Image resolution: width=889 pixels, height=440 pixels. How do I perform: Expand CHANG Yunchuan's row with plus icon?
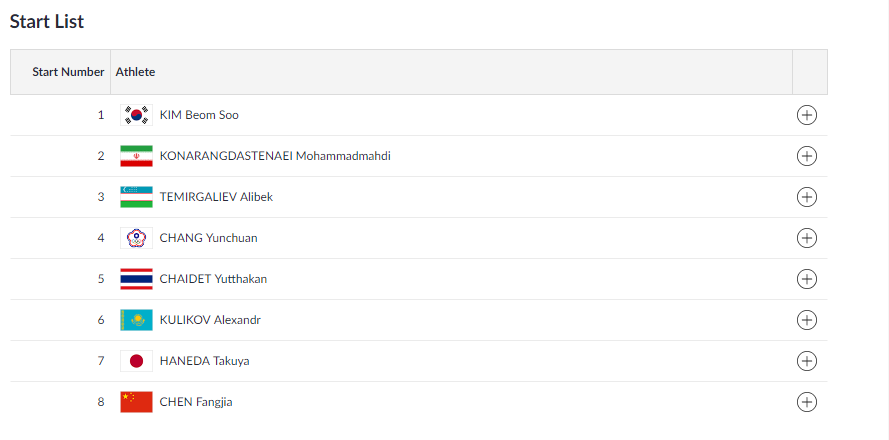806,238
